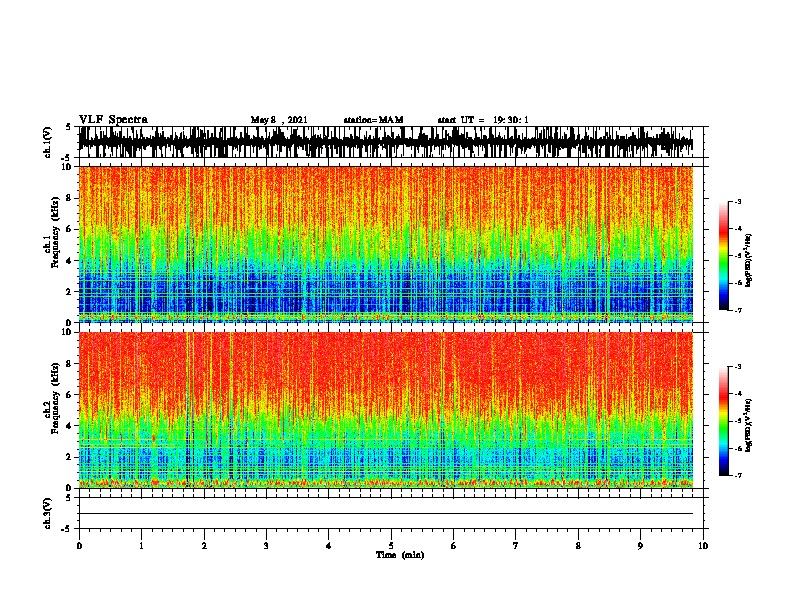Click time-axis tick label "9"
The height and width of the screenshot is (612, 792).
pyautogui.click(x=640, y=546)
